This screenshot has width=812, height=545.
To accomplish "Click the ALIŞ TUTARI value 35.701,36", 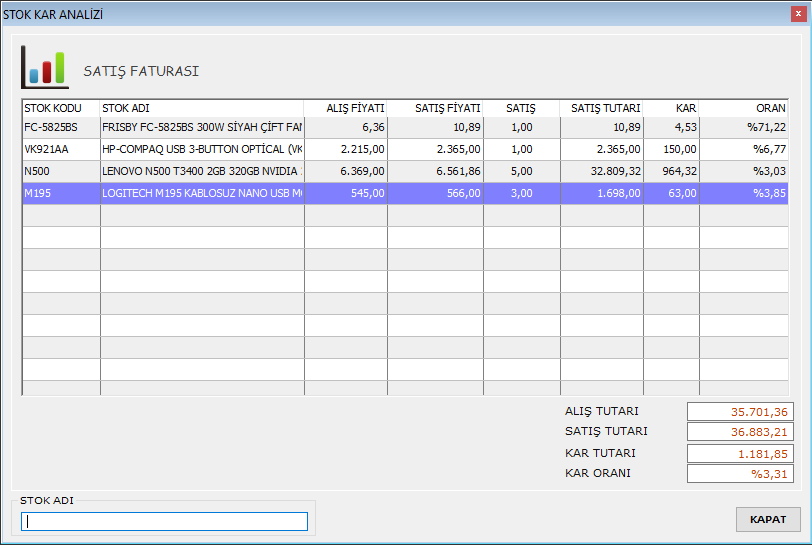I will [x=740, y=412].
